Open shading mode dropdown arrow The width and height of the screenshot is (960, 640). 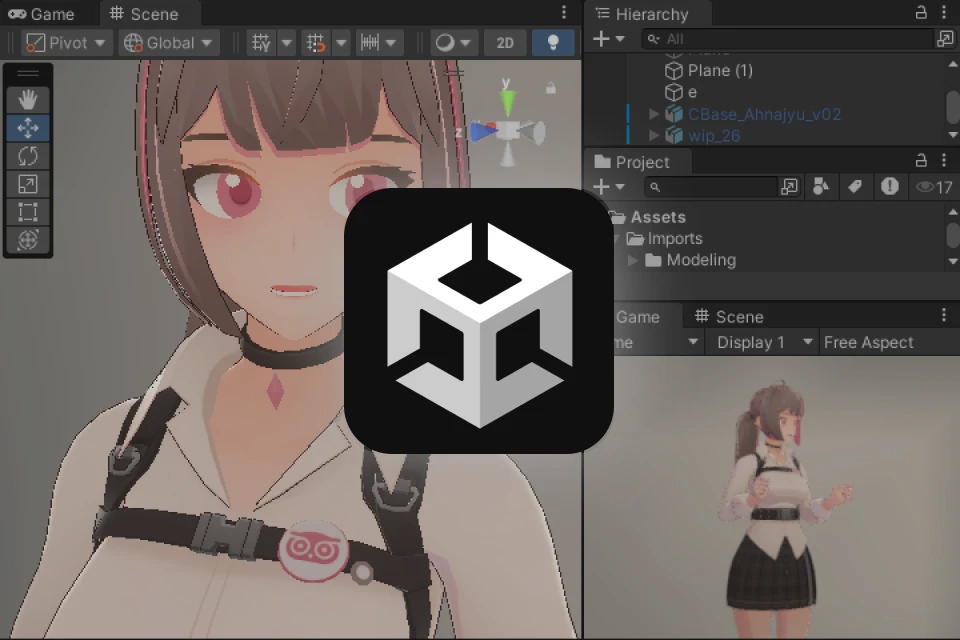[x=466, y=43]
